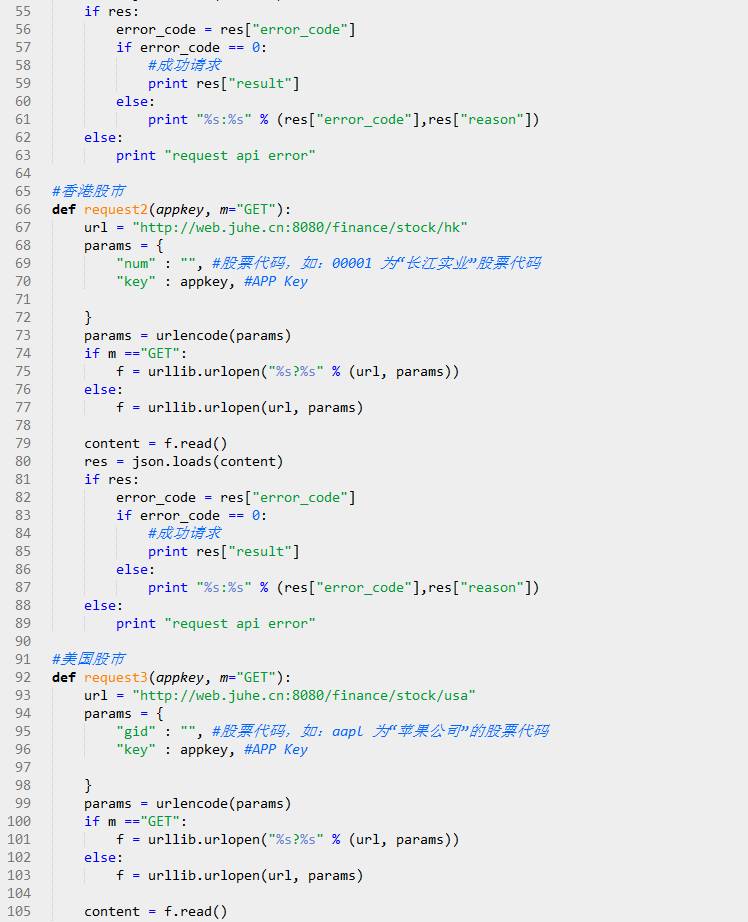Click urlencode(params) on line 99
This screenshot has height=922, width=748.
tap(223, 803)
